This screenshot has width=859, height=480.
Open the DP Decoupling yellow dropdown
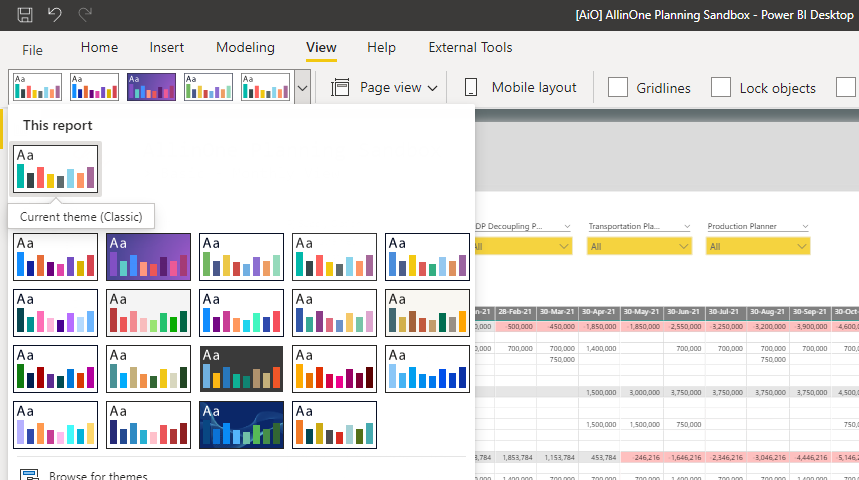[x=524, y=247]
